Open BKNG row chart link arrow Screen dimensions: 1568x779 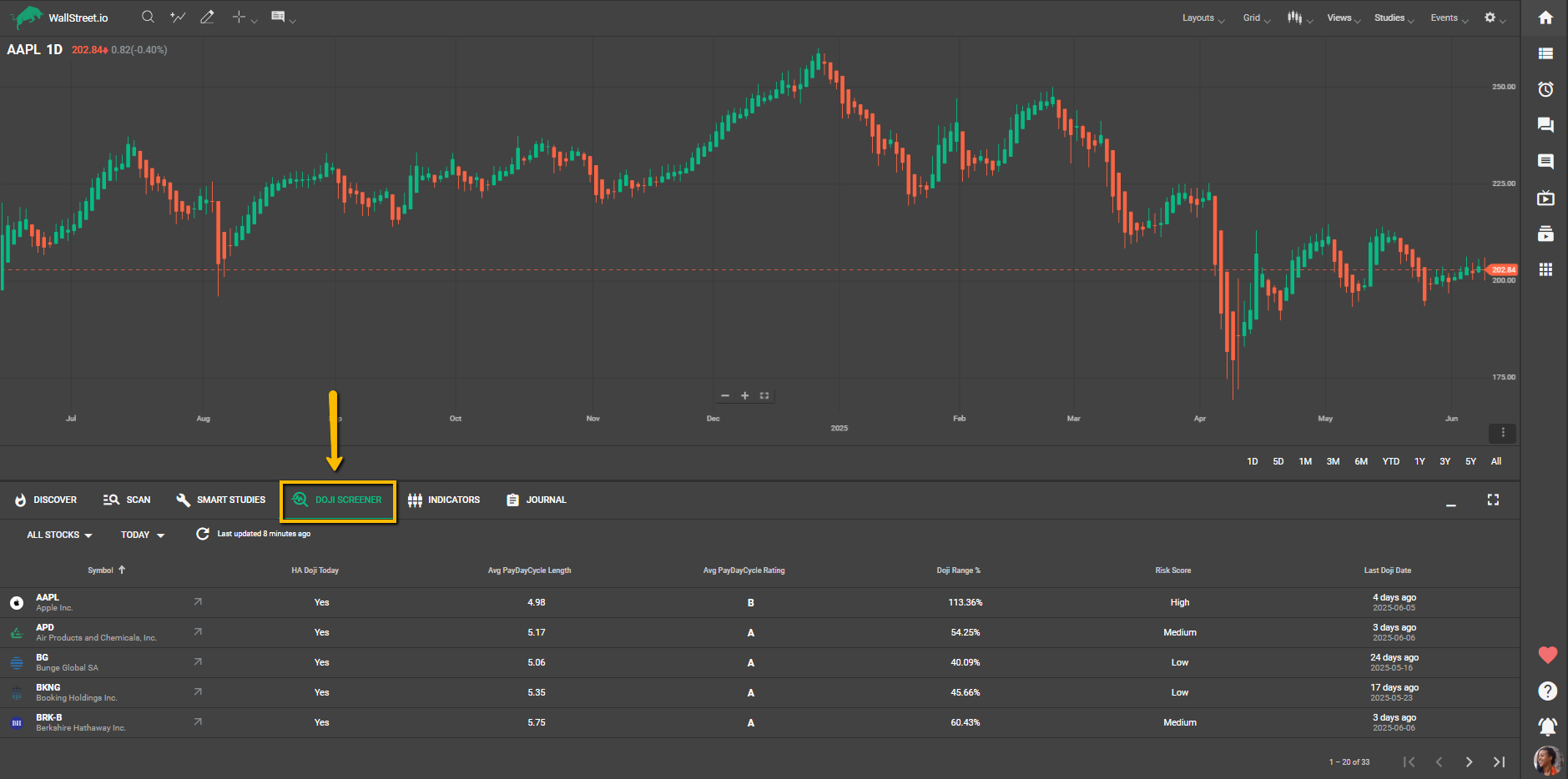[x=198, y=691]
